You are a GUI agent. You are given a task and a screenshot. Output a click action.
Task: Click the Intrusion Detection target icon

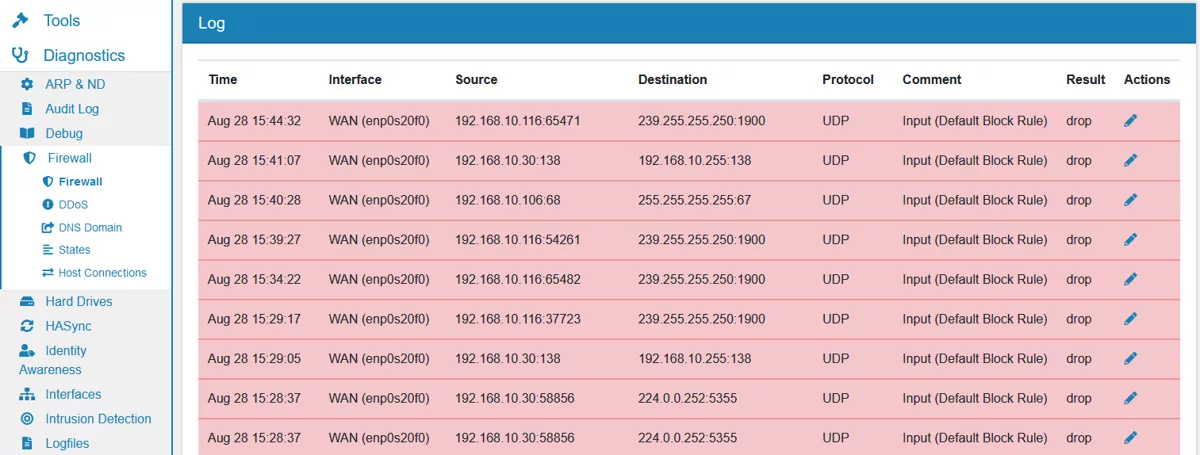point(27,419)
